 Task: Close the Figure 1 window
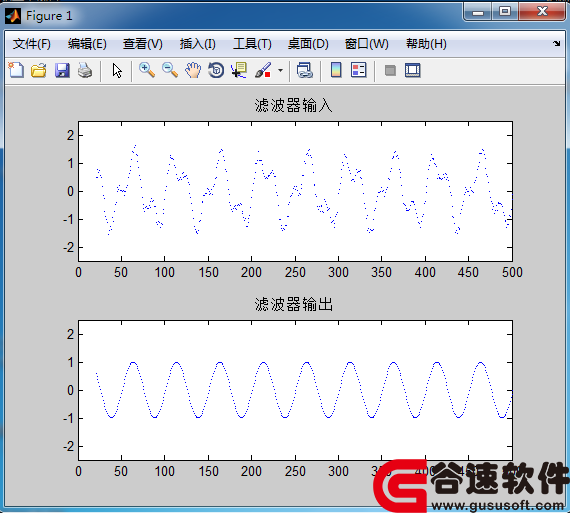tap(542, 12)
